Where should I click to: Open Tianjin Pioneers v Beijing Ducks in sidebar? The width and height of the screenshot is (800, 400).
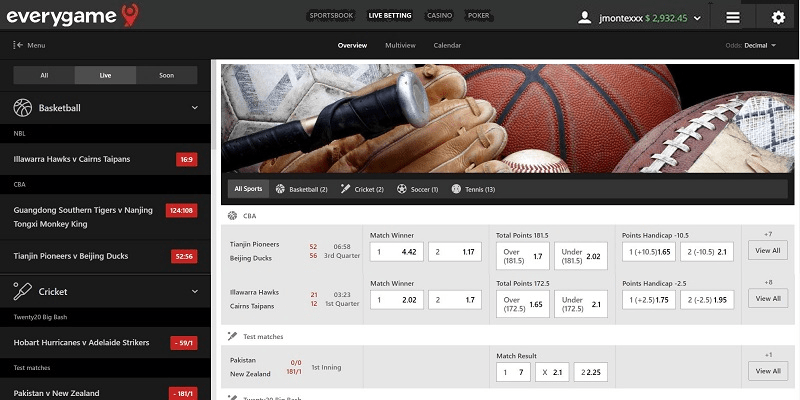point(105,256)
